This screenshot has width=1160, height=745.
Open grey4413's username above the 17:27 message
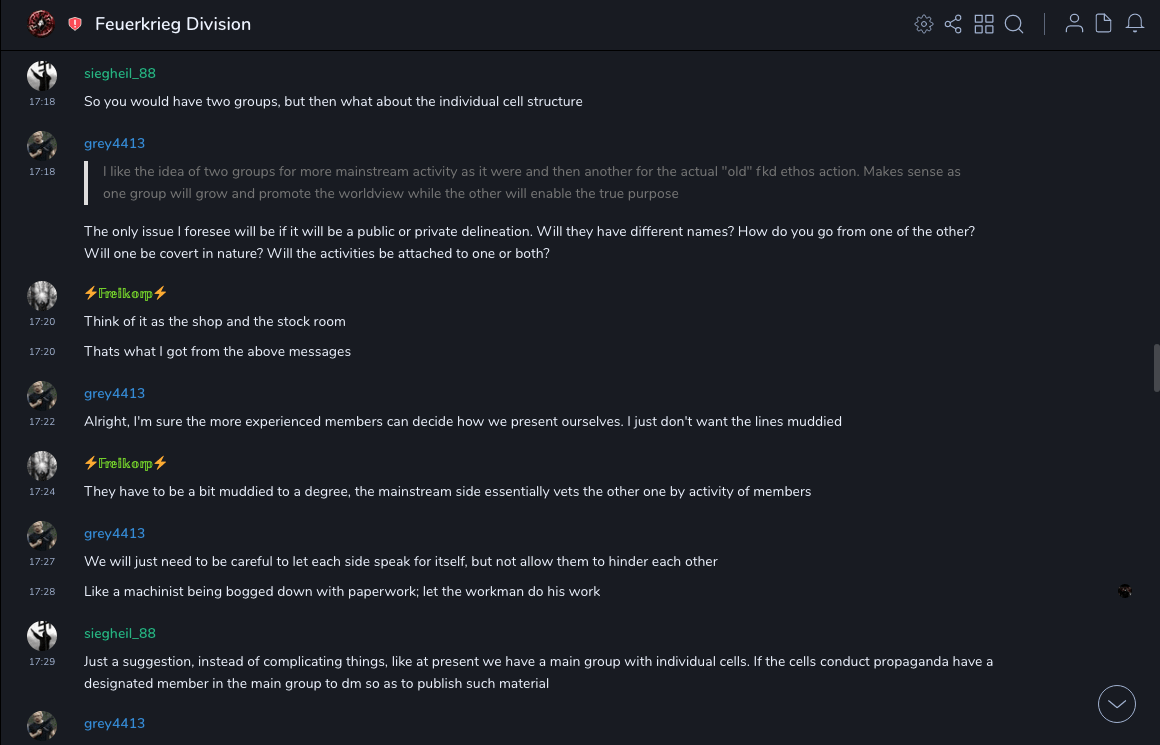(114, 533)
